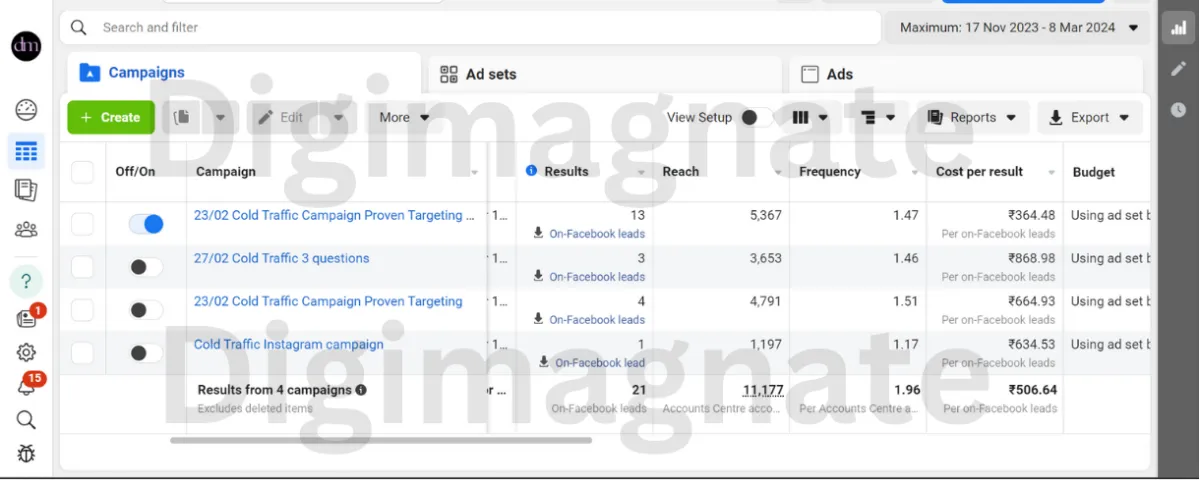This screenshot has width=1200, height=486.
Task: Open the 27/02 Cold Traffic 3 questions link
Action: coord(281,258)
